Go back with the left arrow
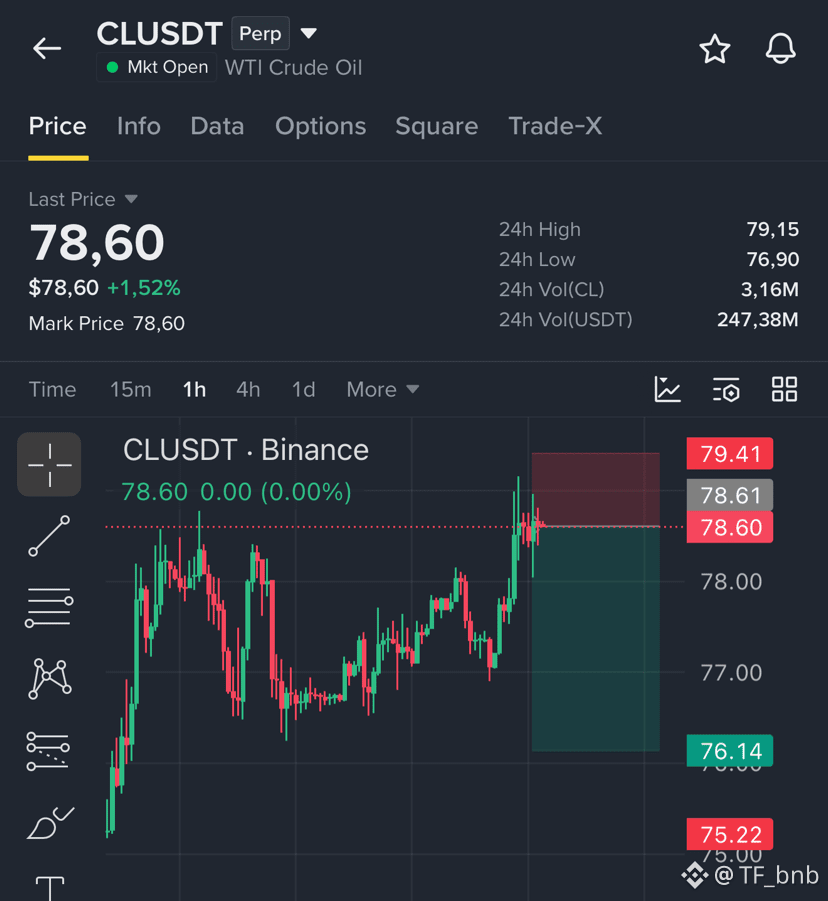 [47, 48]
